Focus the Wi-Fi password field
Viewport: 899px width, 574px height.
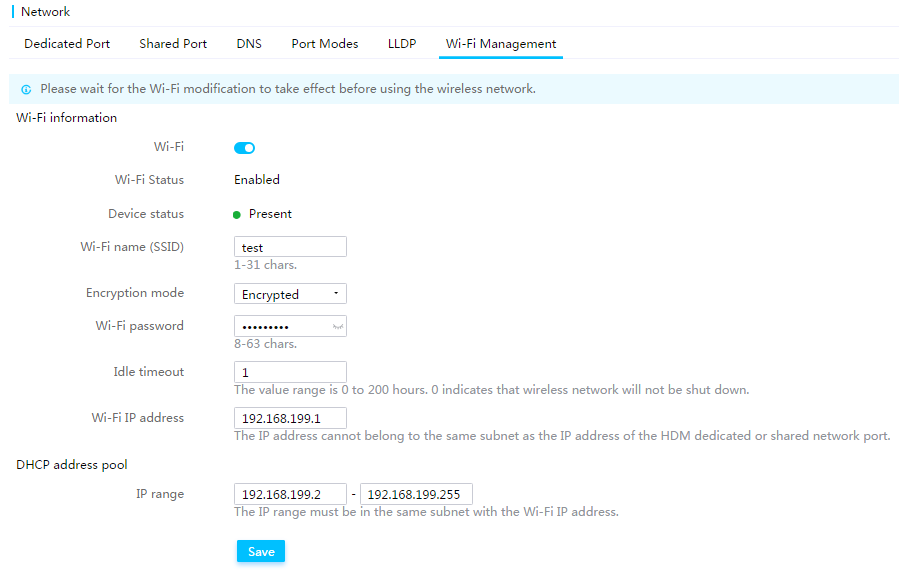click(290, 326)
